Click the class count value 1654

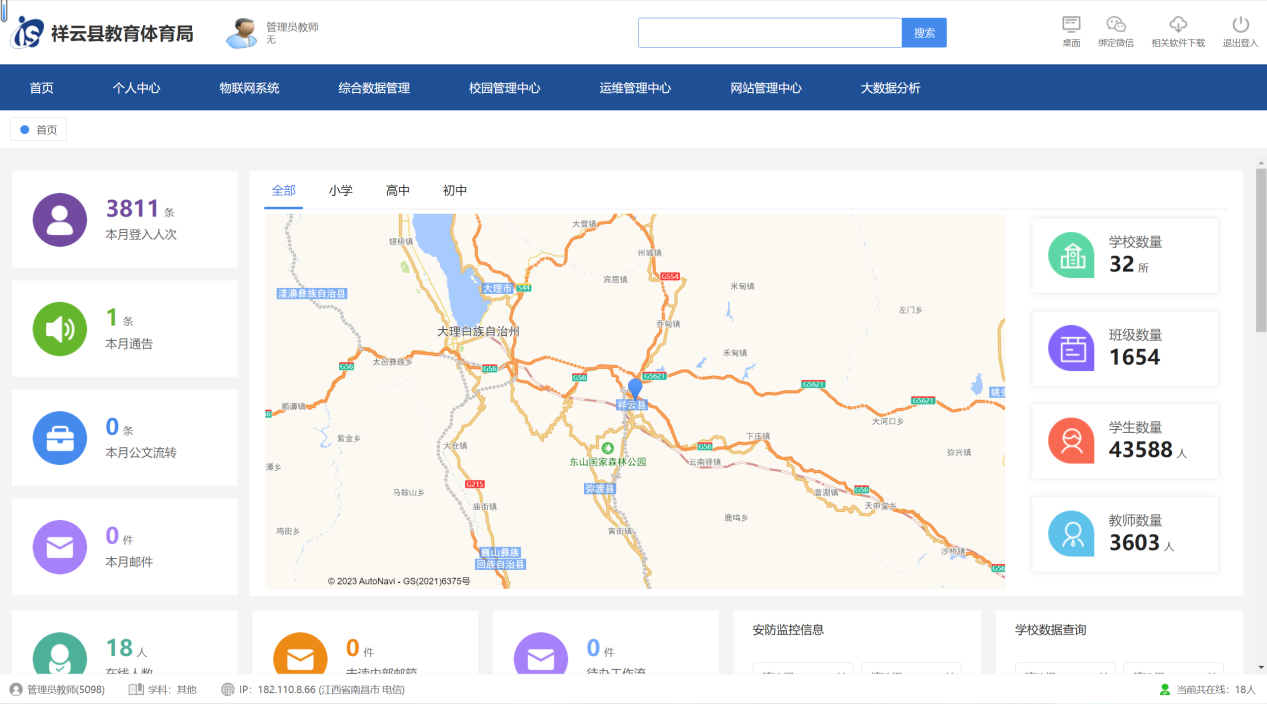click(1135, 357)
